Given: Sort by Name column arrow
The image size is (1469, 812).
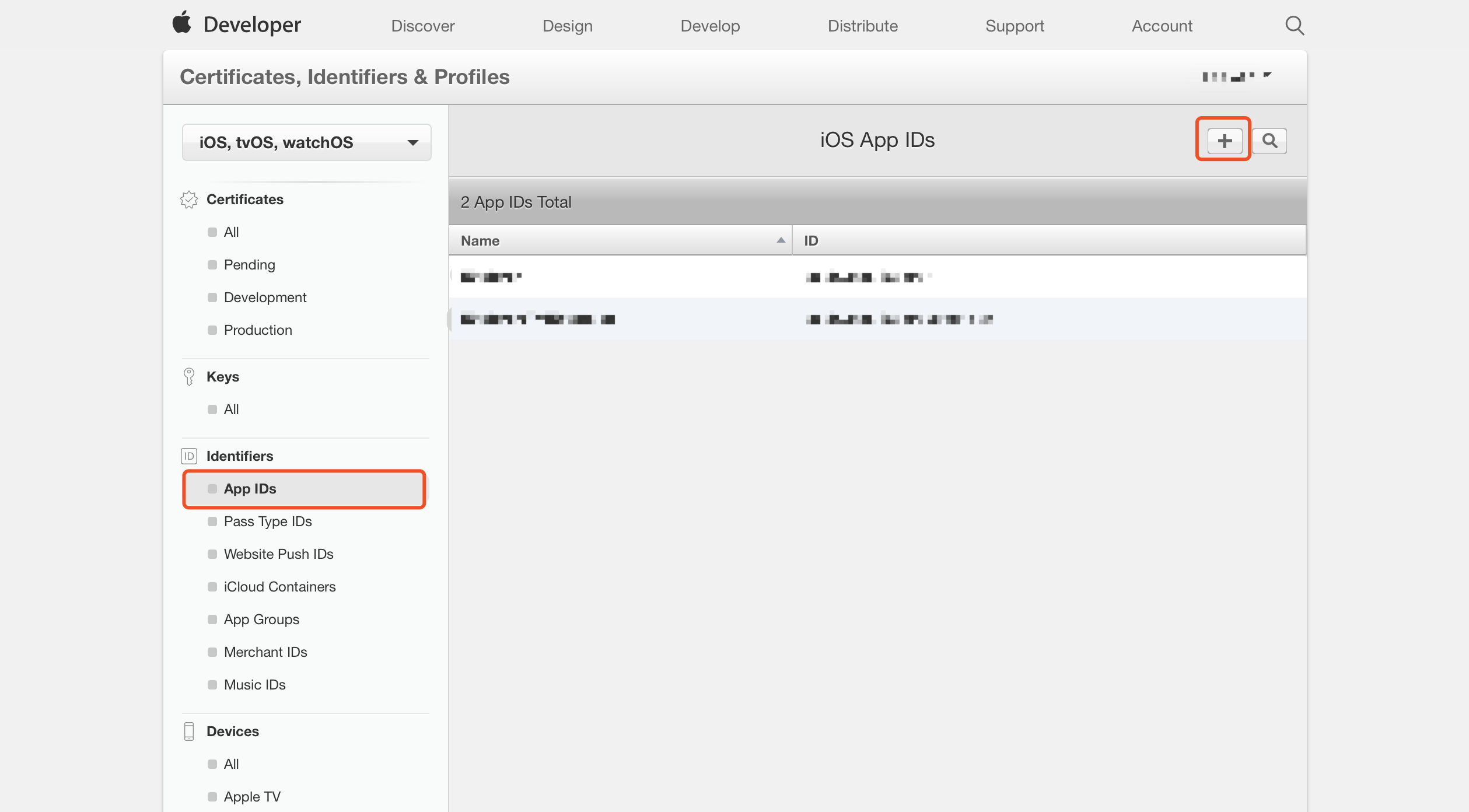Looking at the screenshot, I should click(x=781, y=240).
